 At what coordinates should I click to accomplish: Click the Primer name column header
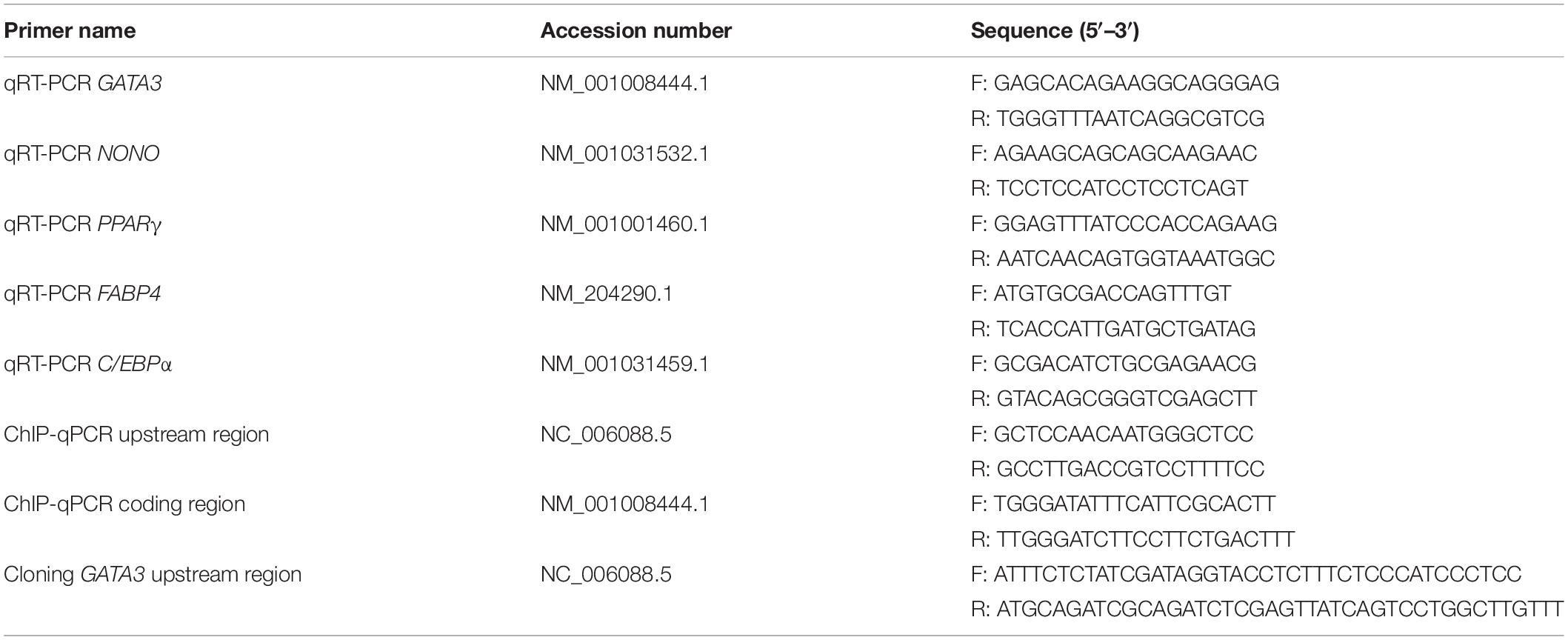(x=70, y=30)
